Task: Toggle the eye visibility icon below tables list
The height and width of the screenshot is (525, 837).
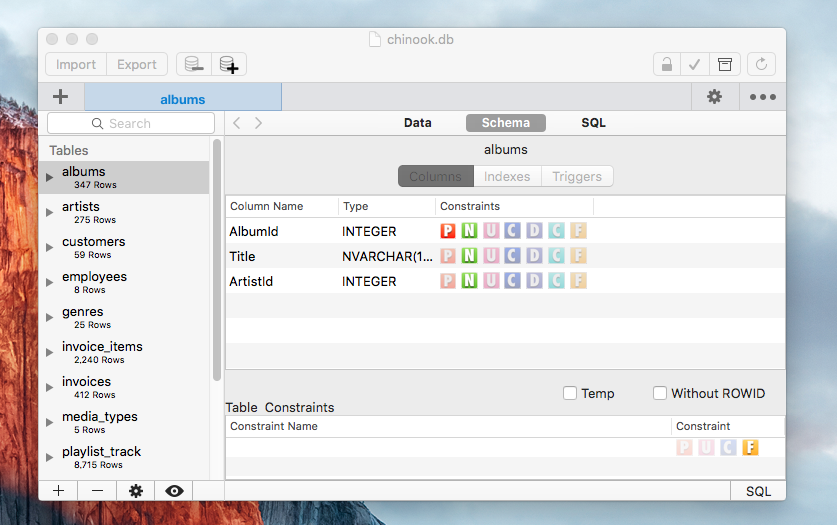Action: coord(174,491)
